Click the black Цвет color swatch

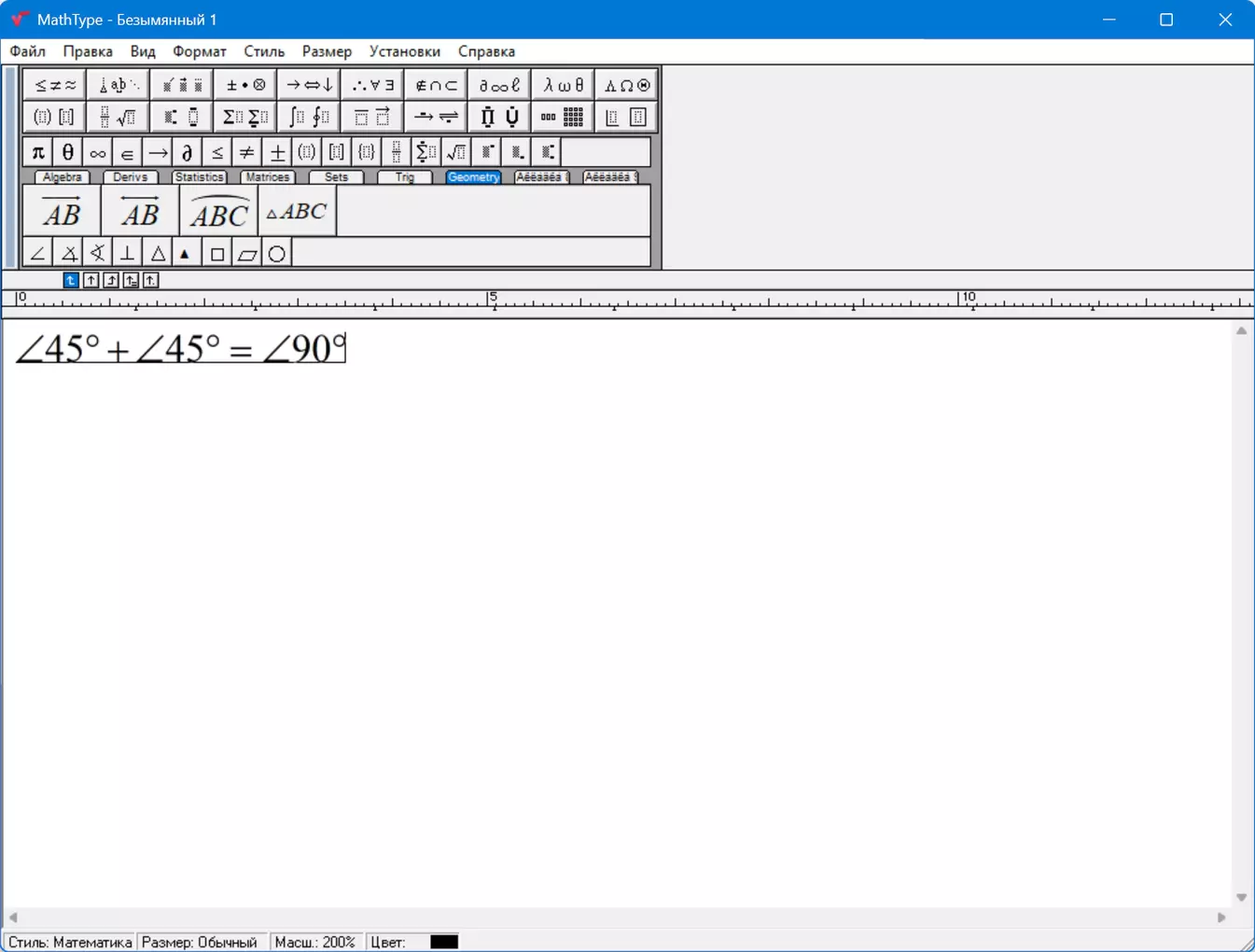click(x=444, y=942)
